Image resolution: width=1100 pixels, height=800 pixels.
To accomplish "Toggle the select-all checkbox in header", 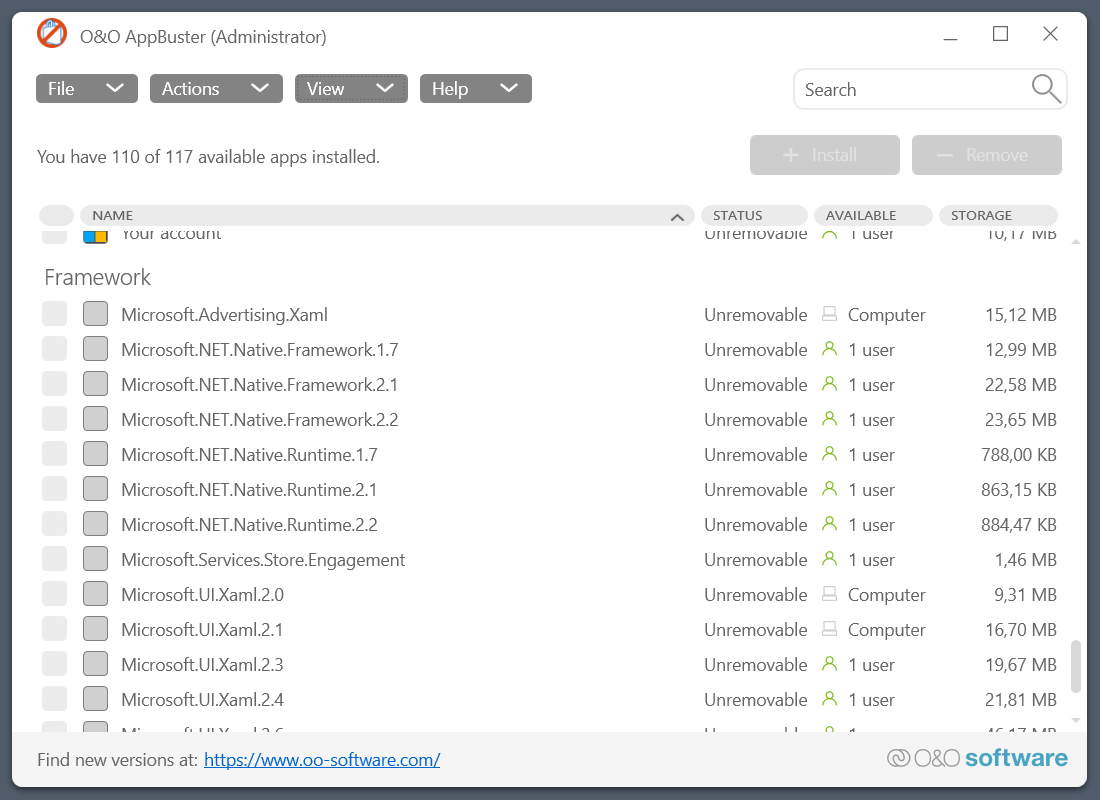I will pyautogui.click(x=56, y=215).
